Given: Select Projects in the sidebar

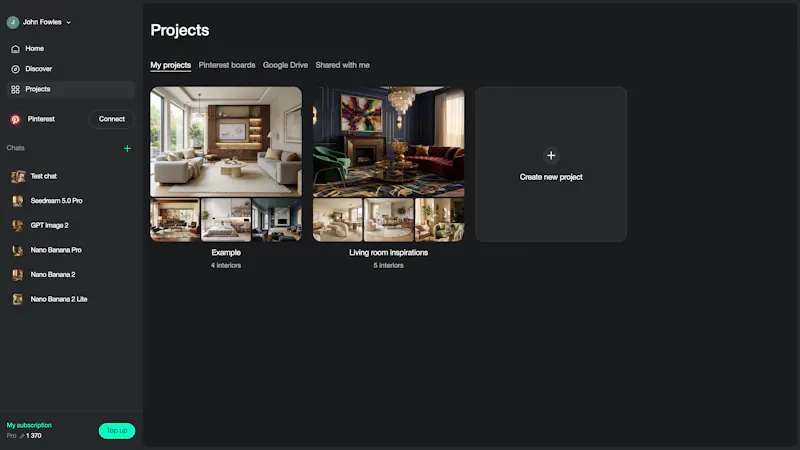Looking at the screenshot, I should pyautogui.click(x=70, y=89).
